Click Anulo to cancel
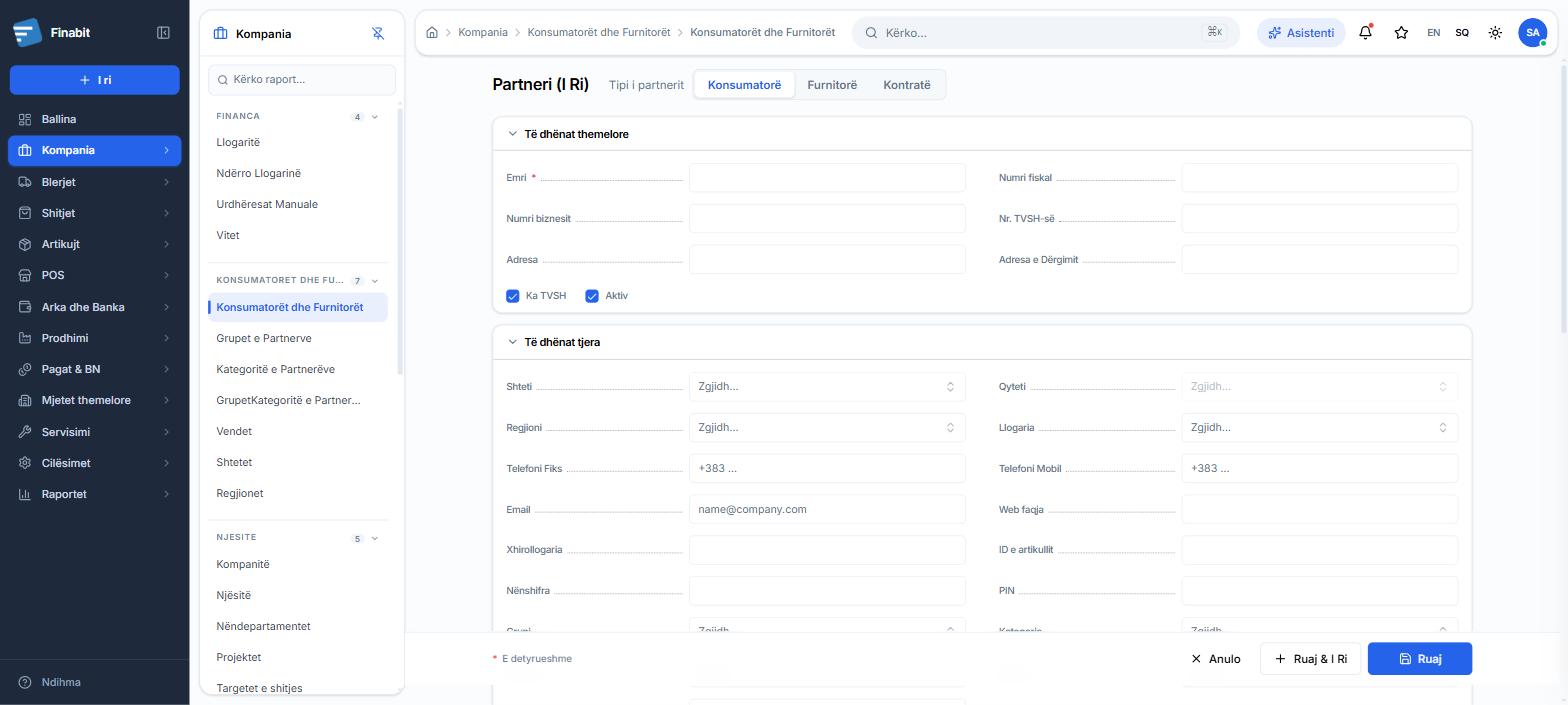 click(1215, 659)
